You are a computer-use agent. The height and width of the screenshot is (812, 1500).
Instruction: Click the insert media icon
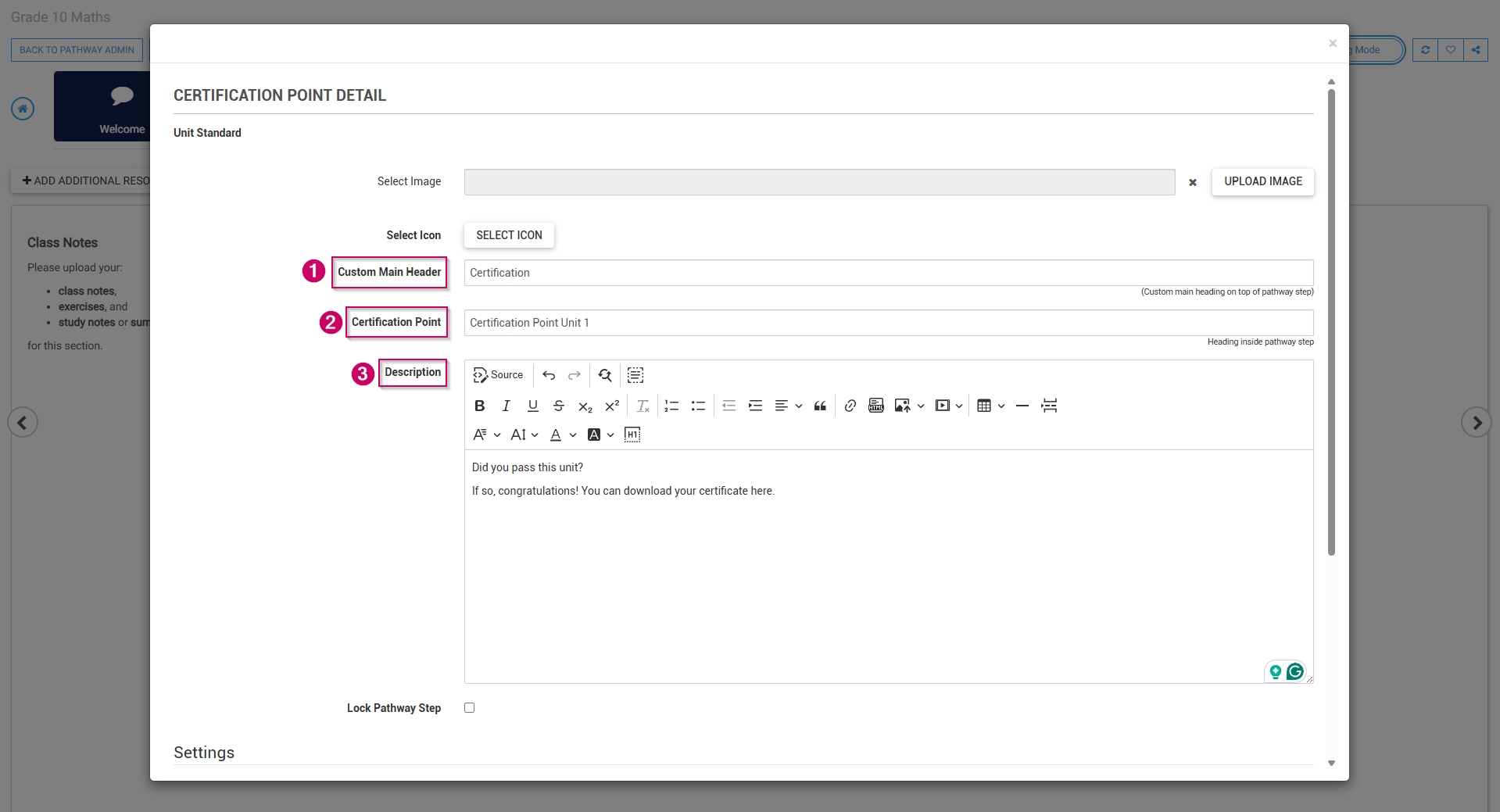pos(943,406)
